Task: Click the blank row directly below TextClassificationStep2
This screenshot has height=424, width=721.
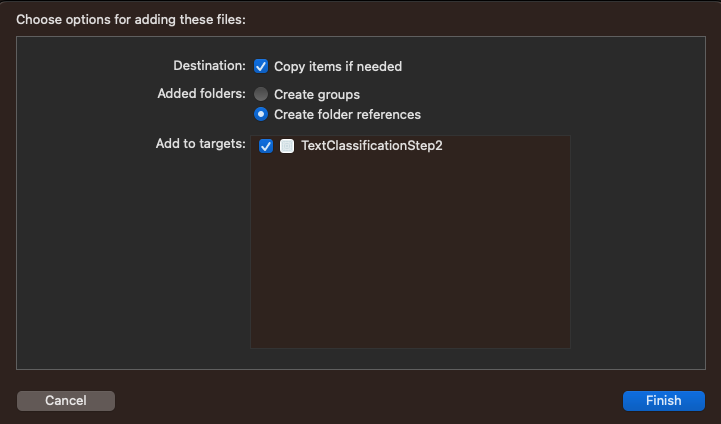Action: click(x=410, y=167)
